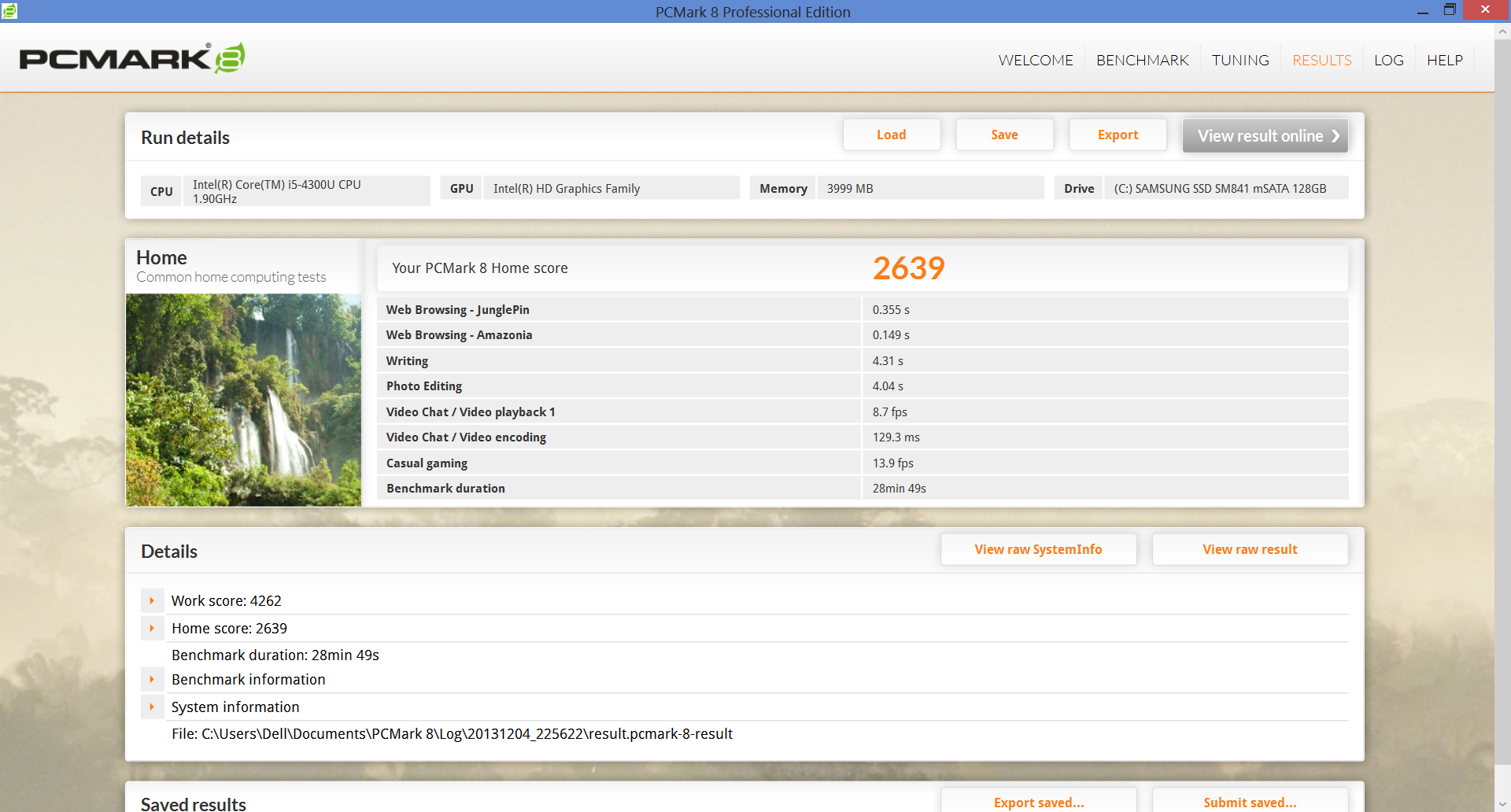The image size is (1511, 812).
Task: Click the Load button
Action: [x=892, y=135]
